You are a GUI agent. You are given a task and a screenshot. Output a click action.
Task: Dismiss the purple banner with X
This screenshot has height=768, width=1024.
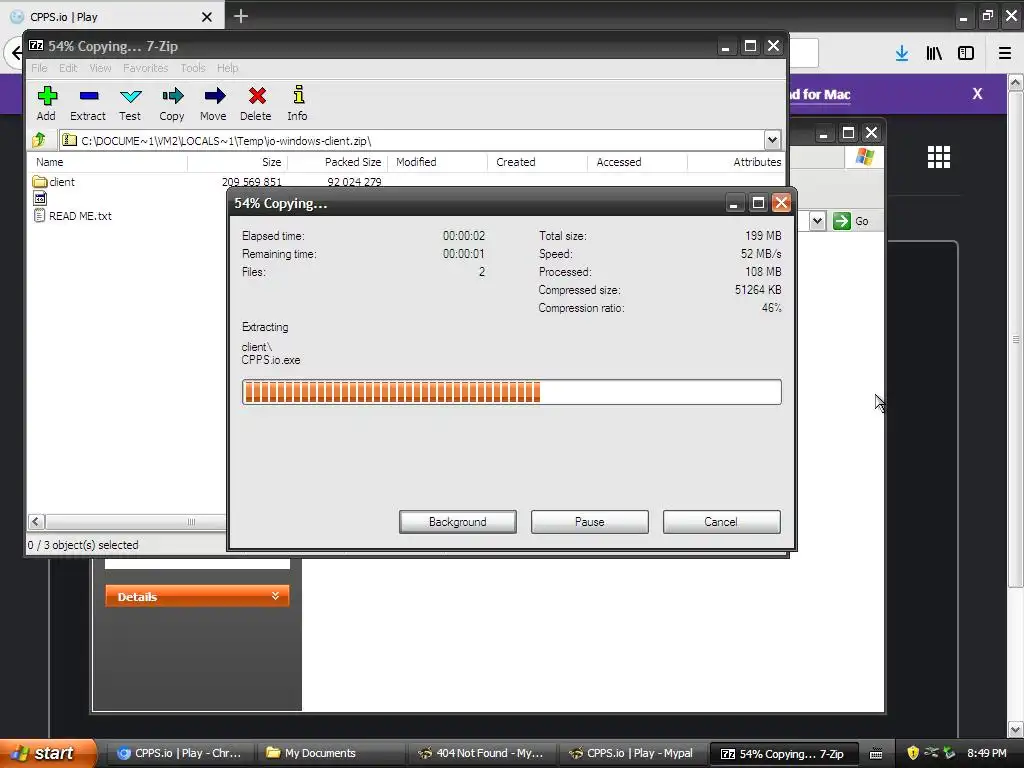(977, 94)
